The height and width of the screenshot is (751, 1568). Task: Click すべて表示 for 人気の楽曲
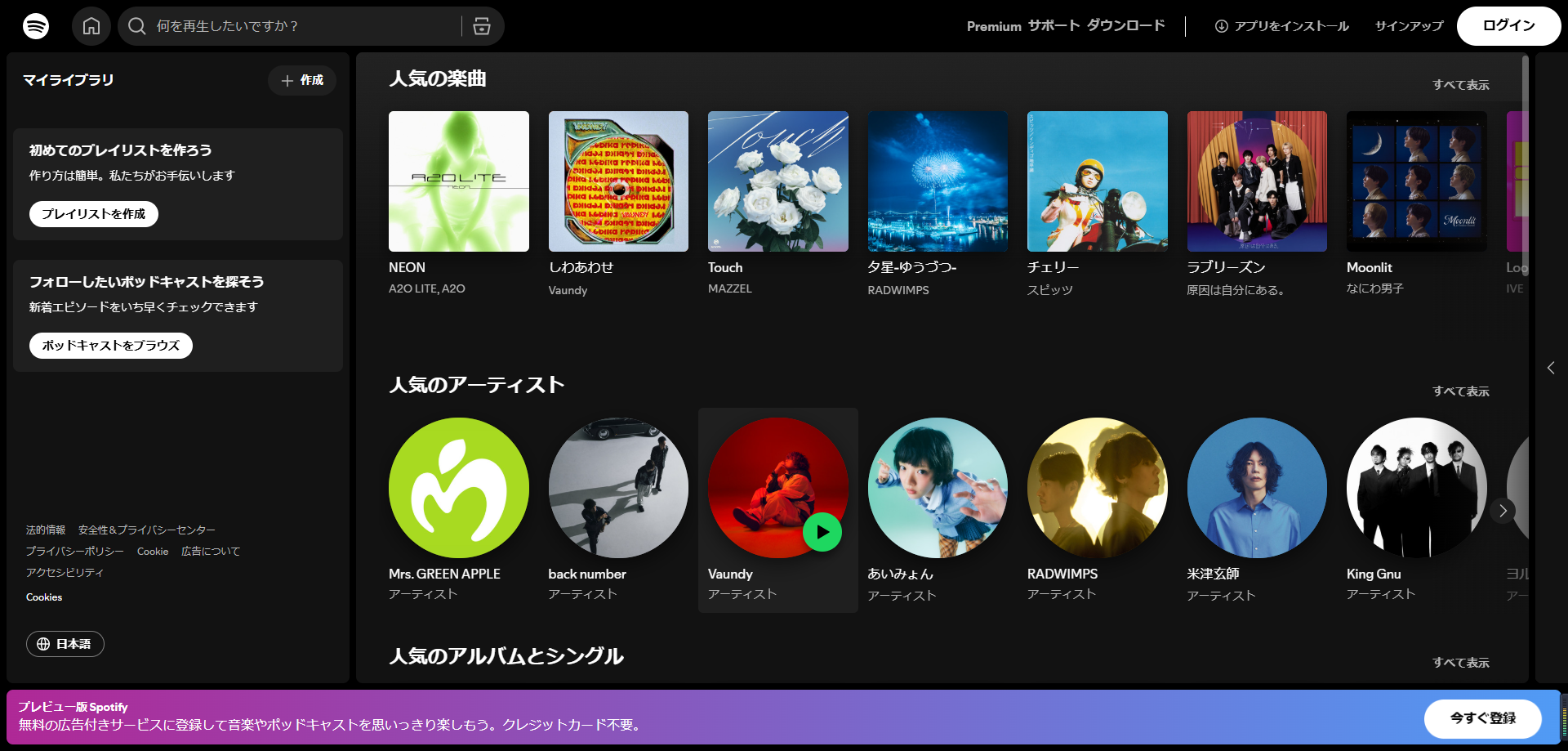(1461, 85)
